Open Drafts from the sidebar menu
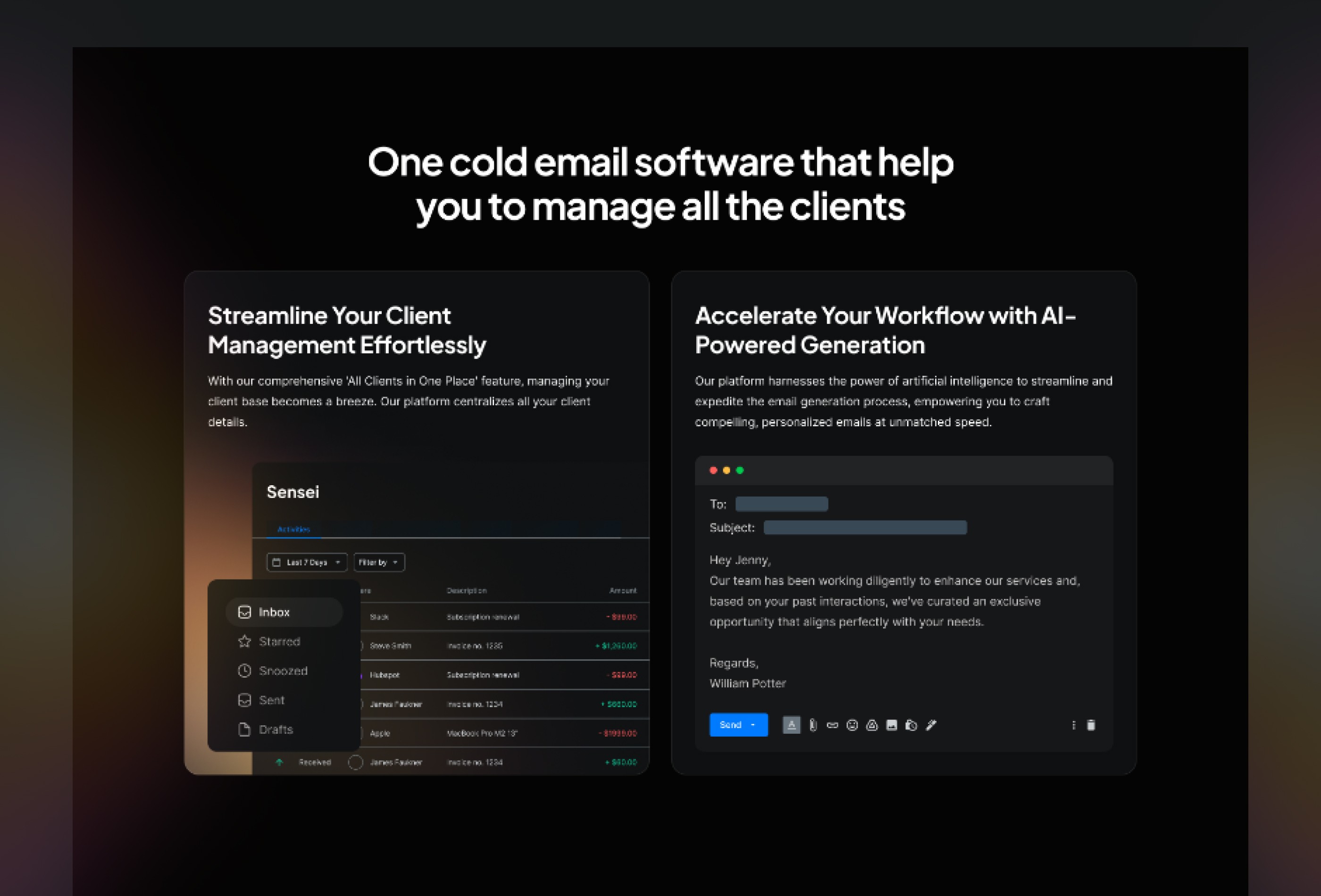This screenshot has height=896, width=1321. [x=276, y=729]
